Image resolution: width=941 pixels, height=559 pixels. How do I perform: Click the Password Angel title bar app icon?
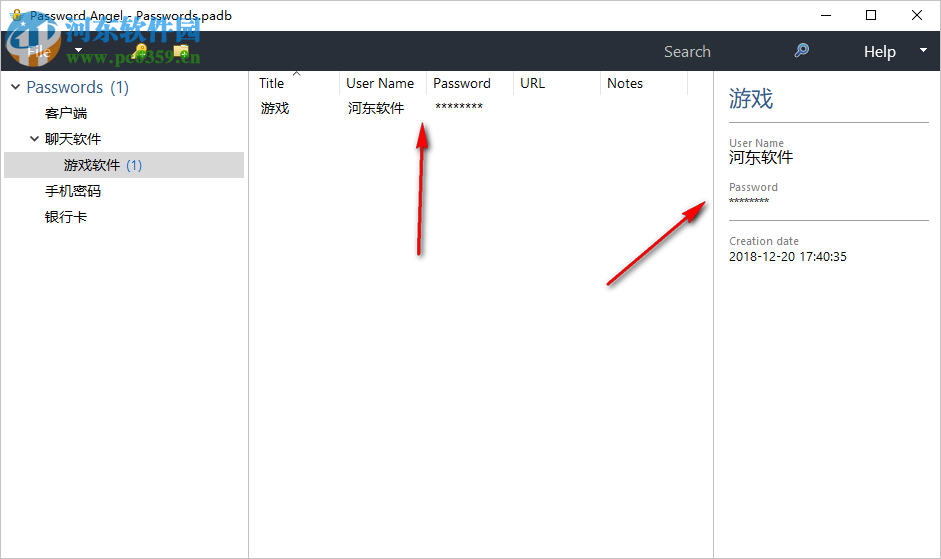[x=17, y=16]
